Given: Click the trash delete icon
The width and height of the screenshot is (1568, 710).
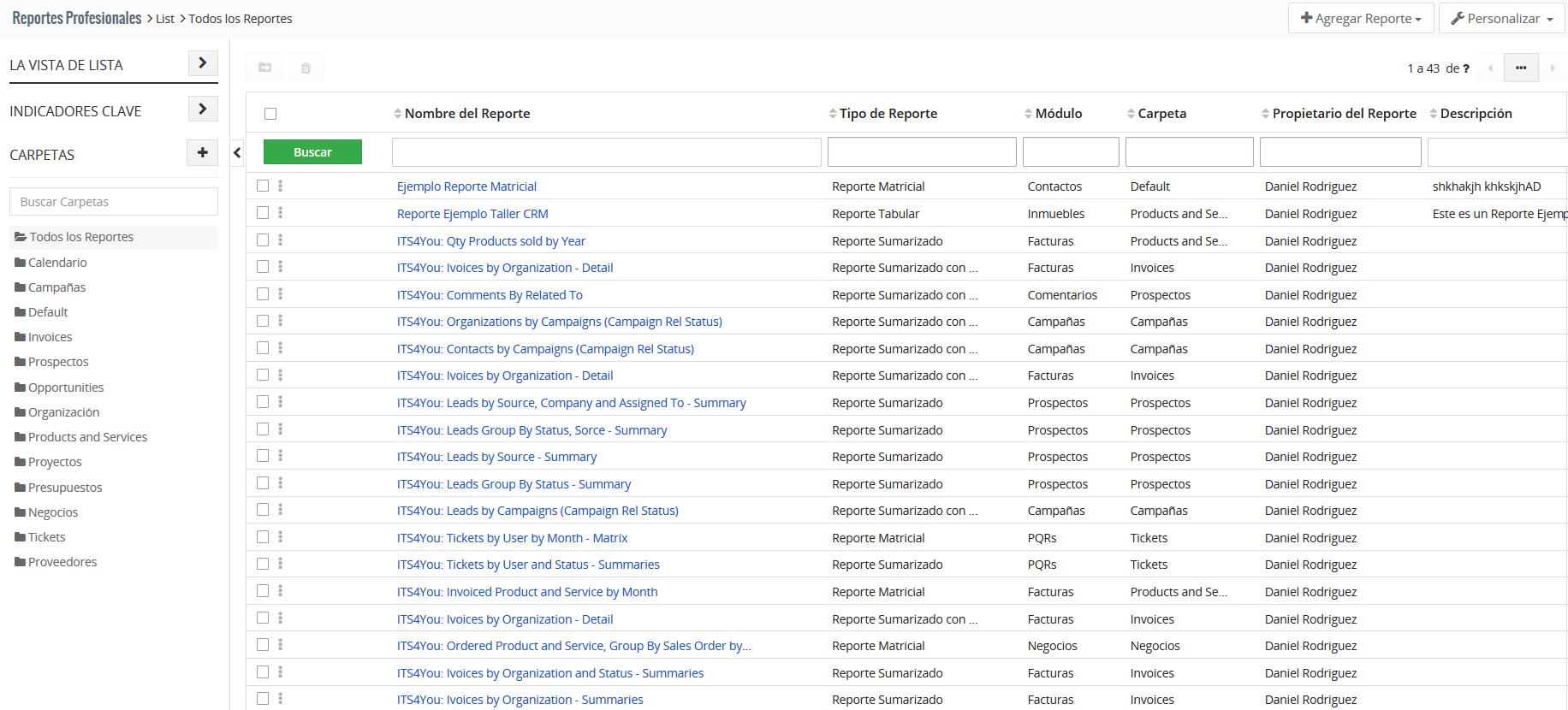Looking at the screenshot, I should click(x=306, y=68).
